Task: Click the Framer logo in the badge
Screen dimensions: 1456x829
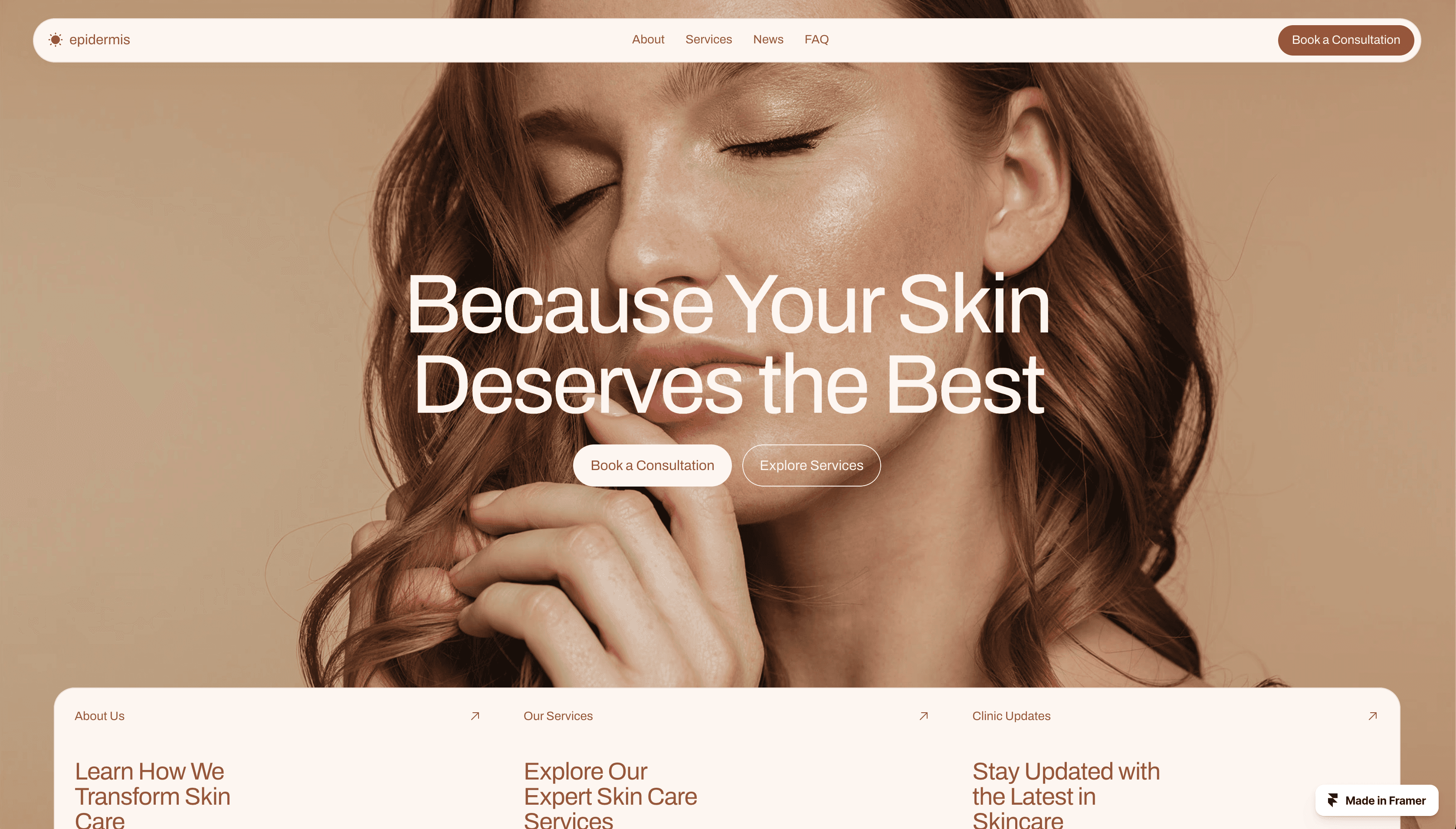Action: tap(1332, 800)
